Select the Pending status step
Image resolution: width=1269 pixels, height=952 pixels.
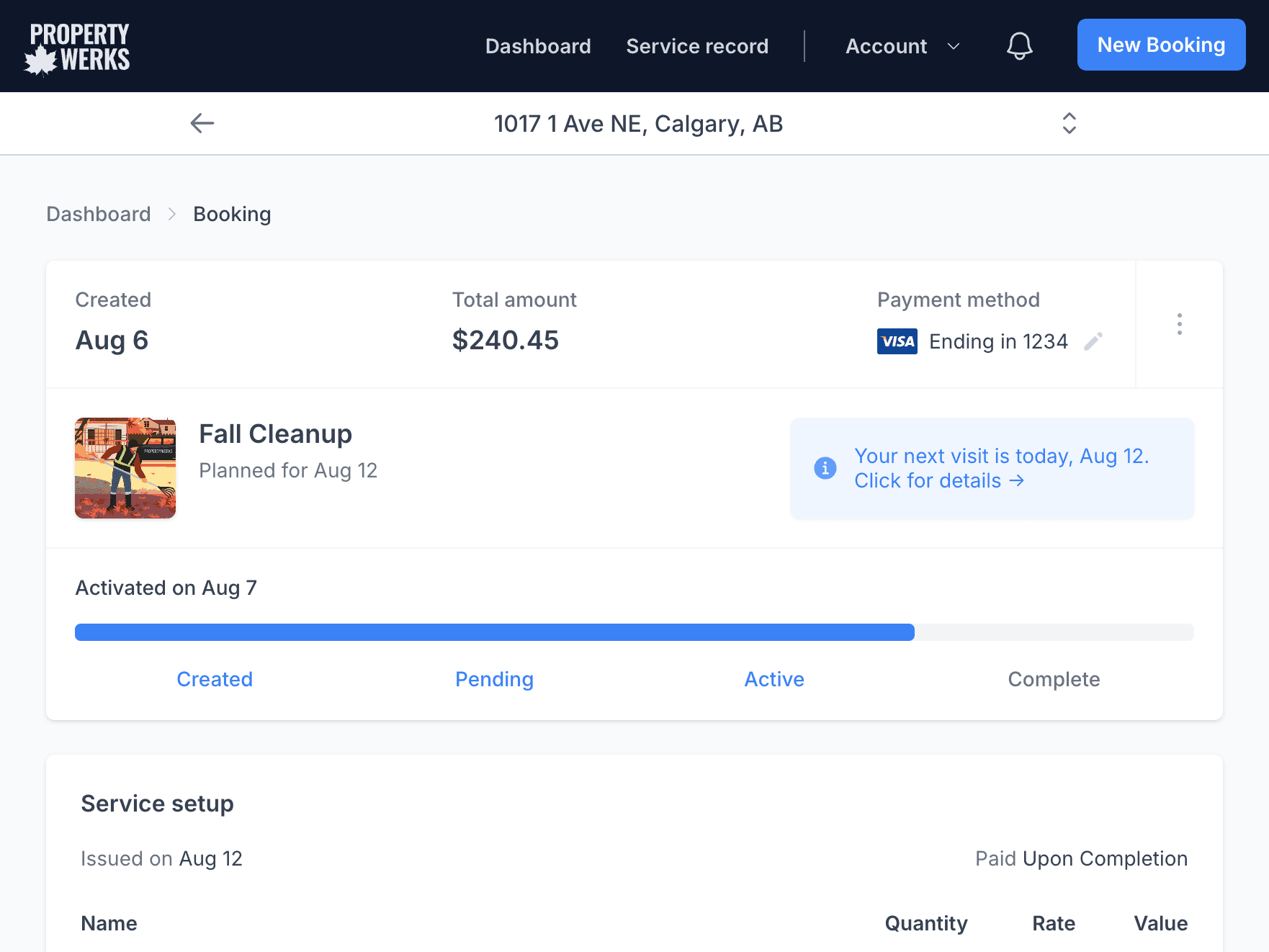[494, 679]
